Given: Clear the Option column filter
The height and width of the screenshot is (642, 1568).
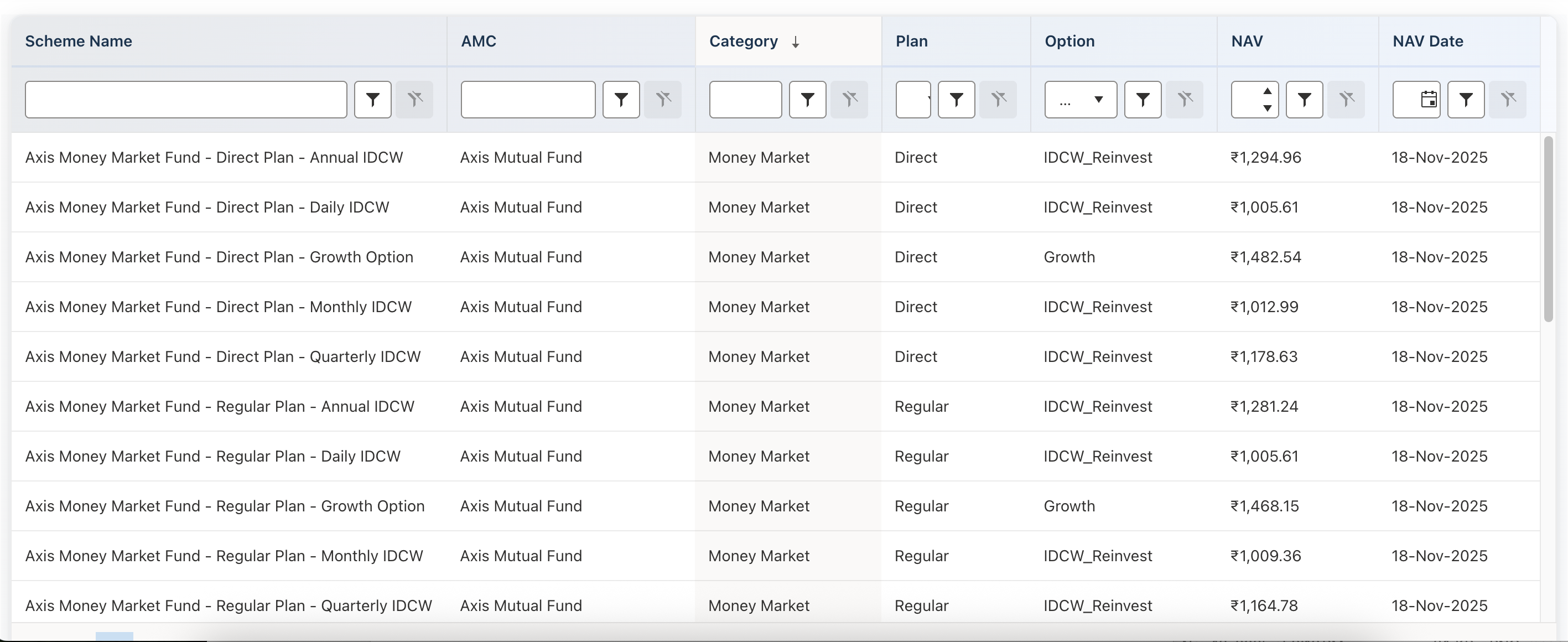Looking at the screenshot, I should point(1185,99).
